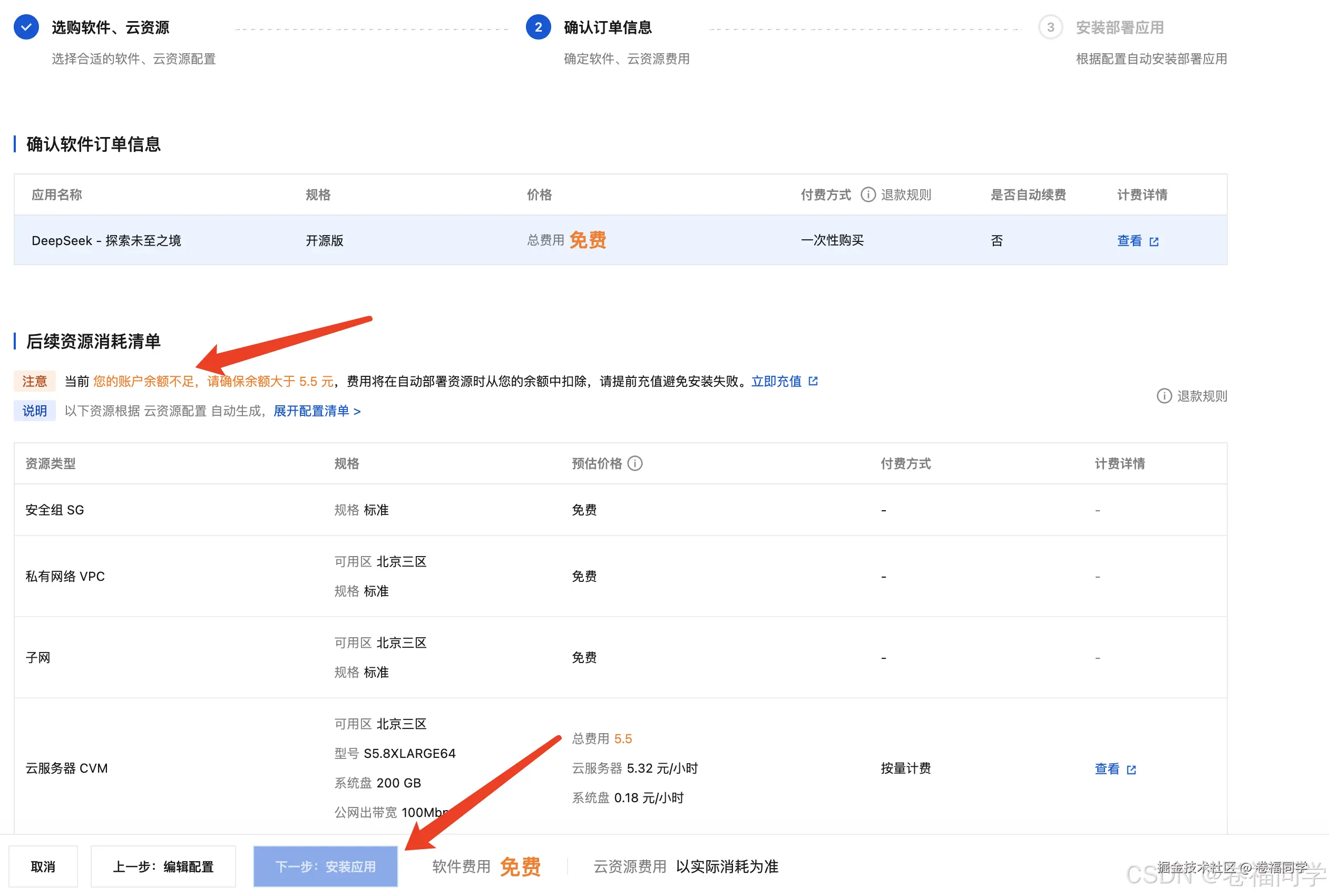Click the 开源版 spec cell
Viewport: 1329px width, 896px height.
click(x=325, y=240)
